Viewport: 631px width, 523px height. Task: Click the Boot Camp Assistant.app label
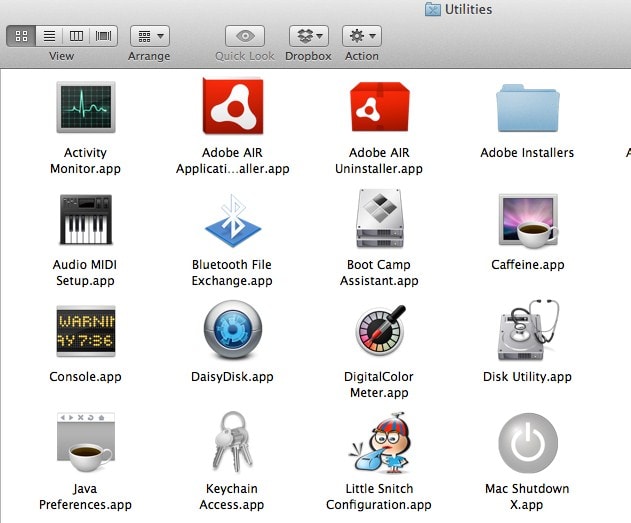(x=379, y=272)
